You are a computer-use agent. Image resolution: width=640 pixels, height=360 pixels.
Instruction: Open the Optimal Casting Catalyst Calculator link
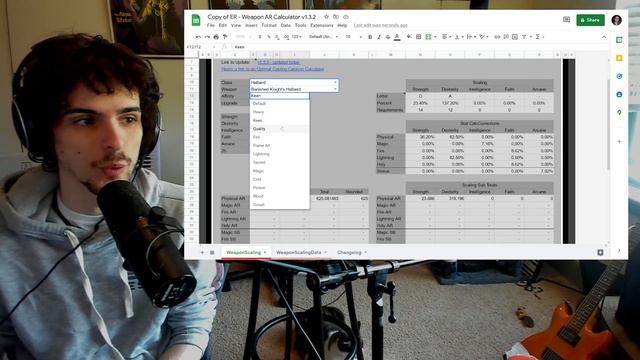(x=272, y=69)
